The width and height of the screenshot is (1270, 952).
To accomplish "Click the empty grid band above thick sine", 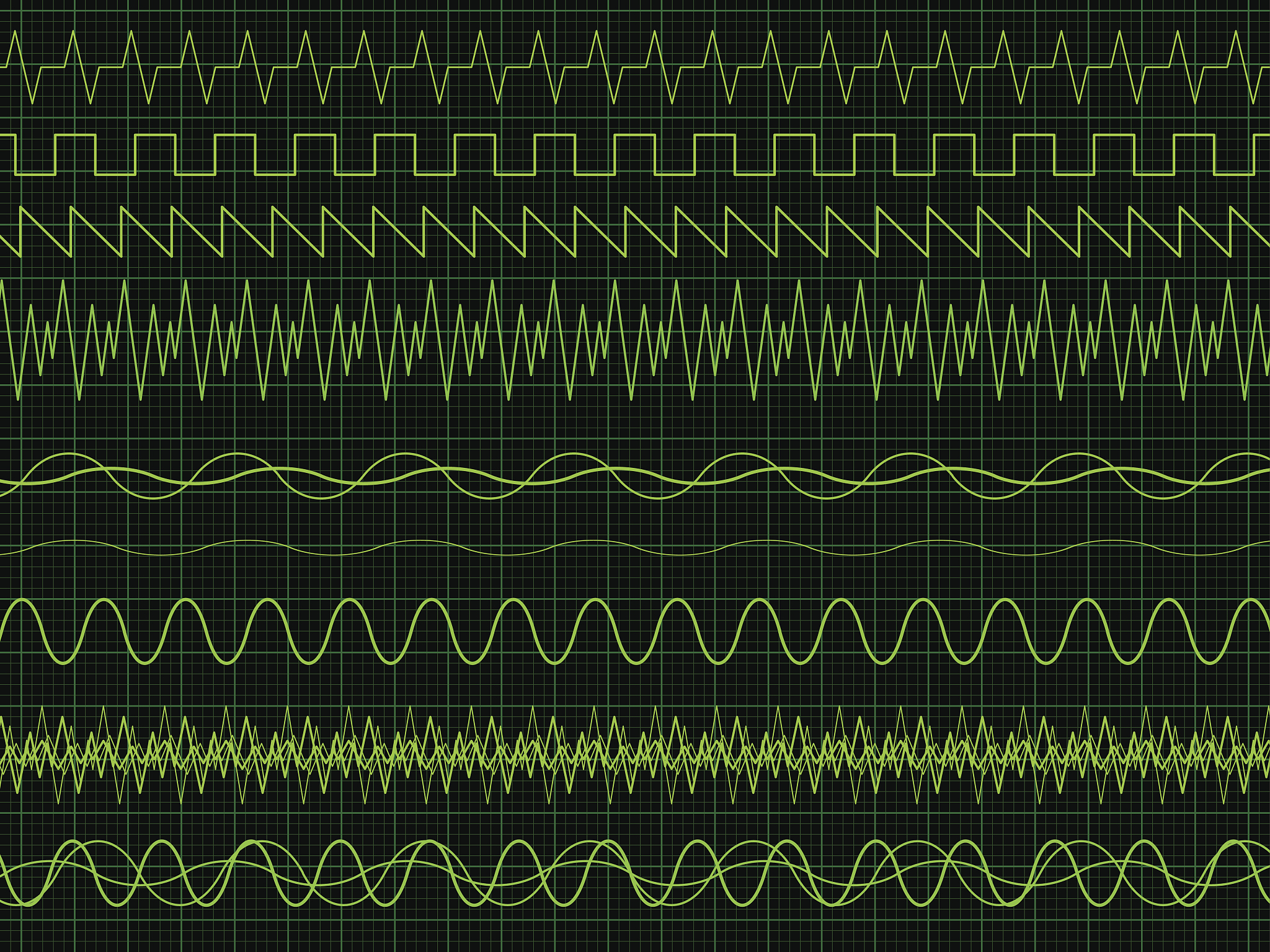I will pos(635,576).
